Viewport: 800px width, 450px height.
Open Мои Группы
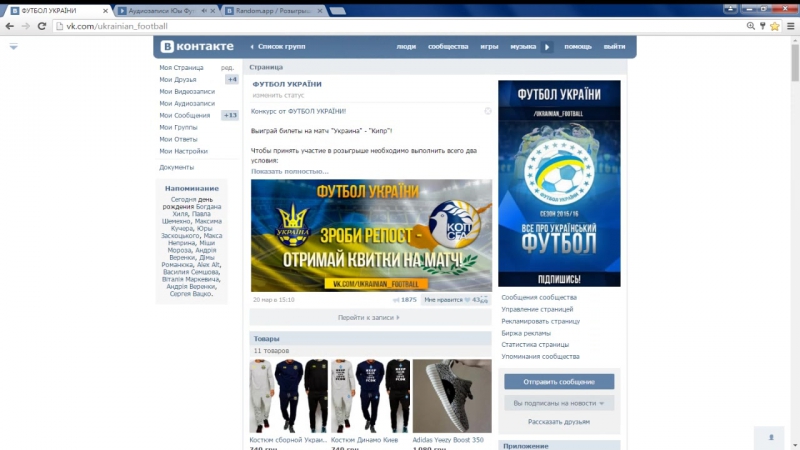pyautogui.click(x=178, y=127)
